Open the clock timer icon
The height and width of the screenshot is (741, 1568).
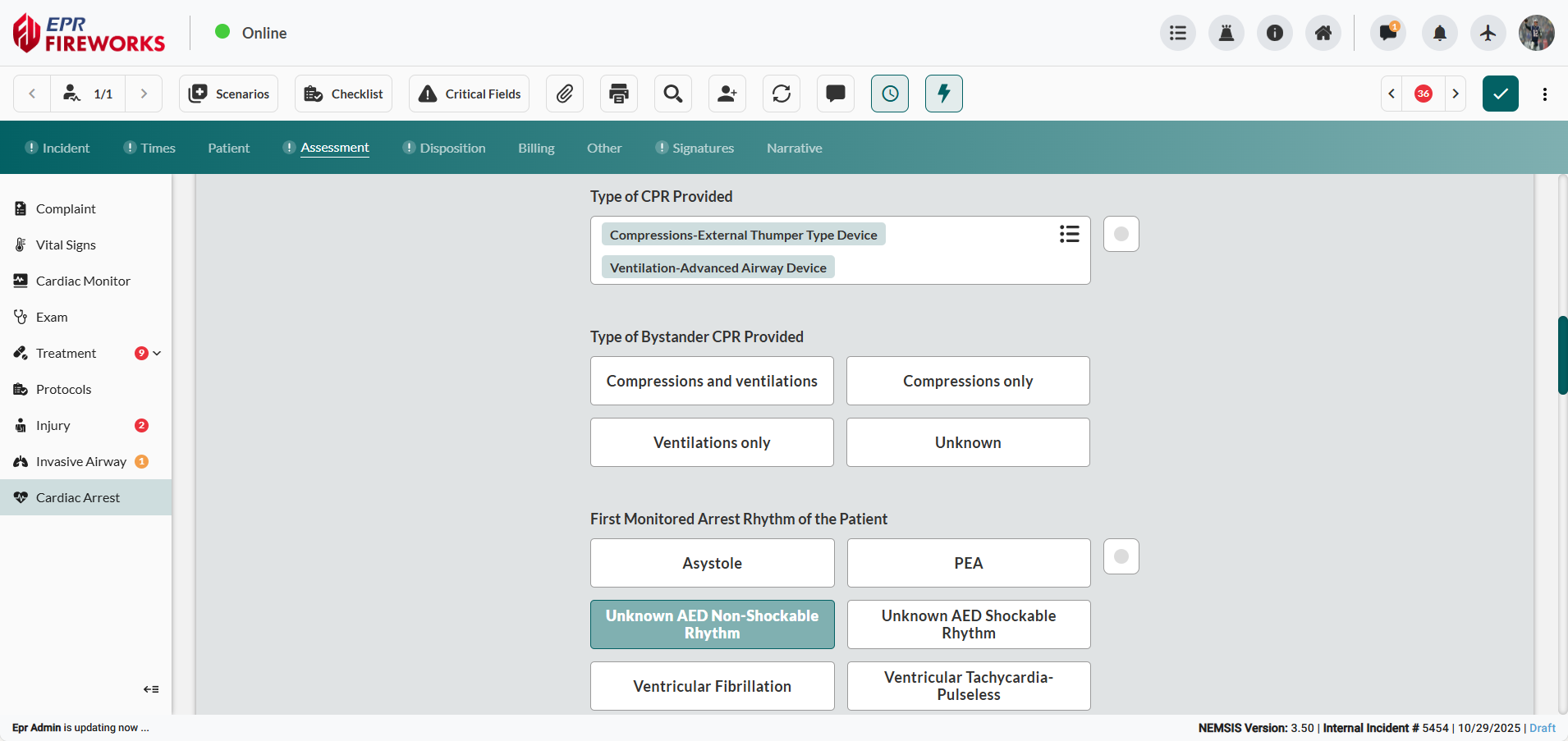point(890,94)
